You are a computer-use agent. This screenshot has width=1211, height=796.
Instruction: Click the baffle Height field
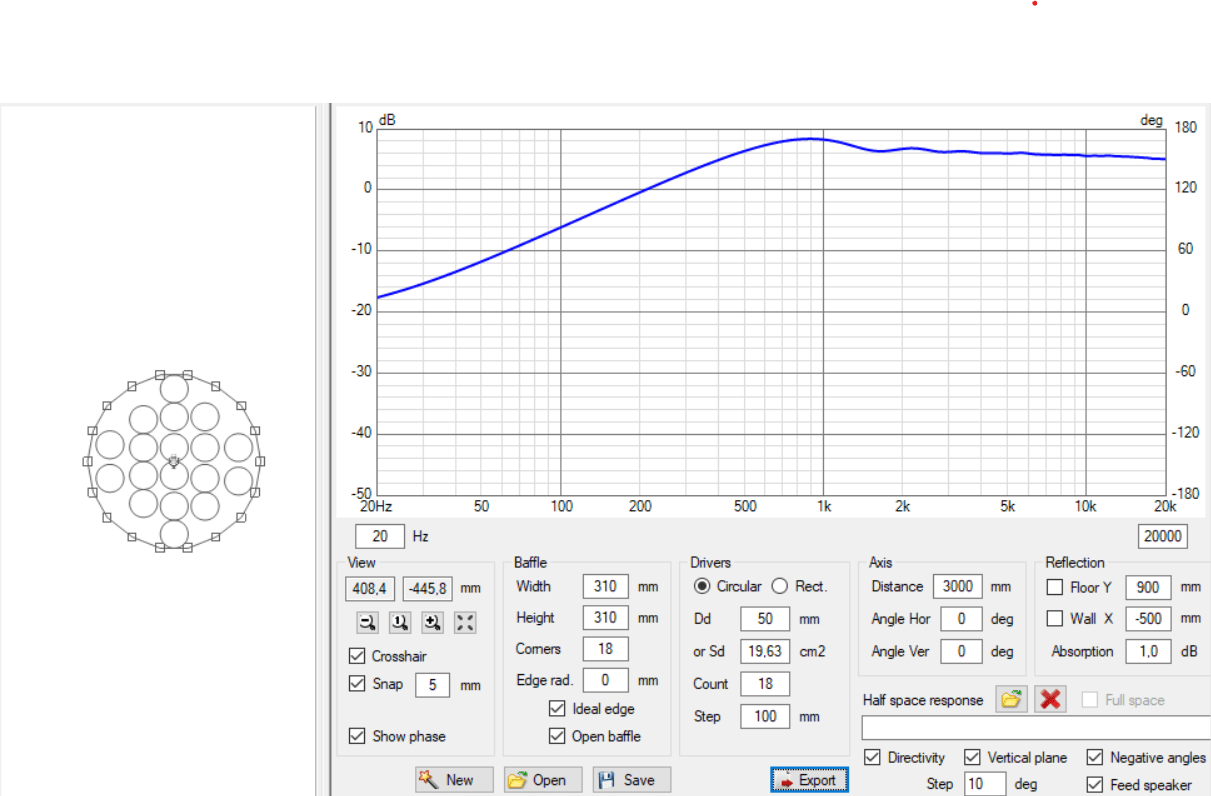[x=605, y=618]
